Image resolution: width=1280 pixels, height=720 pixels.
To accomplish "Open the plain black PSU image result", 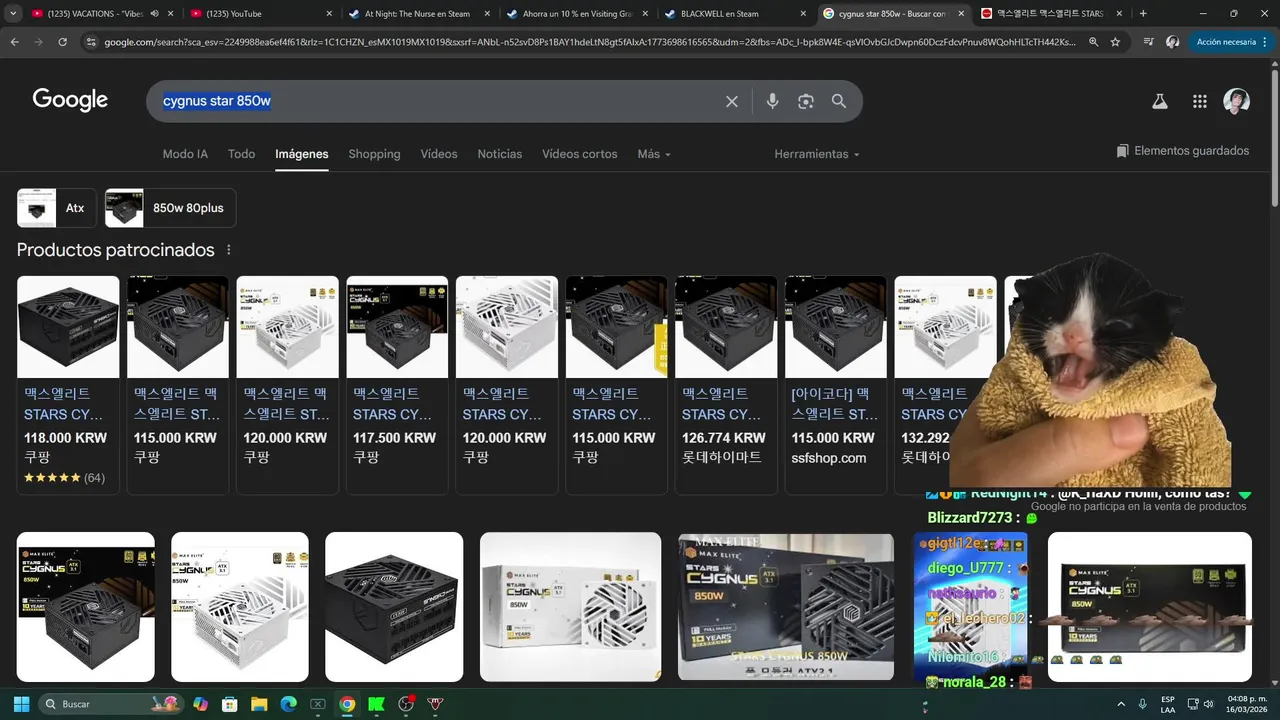I will pos(394,607).
